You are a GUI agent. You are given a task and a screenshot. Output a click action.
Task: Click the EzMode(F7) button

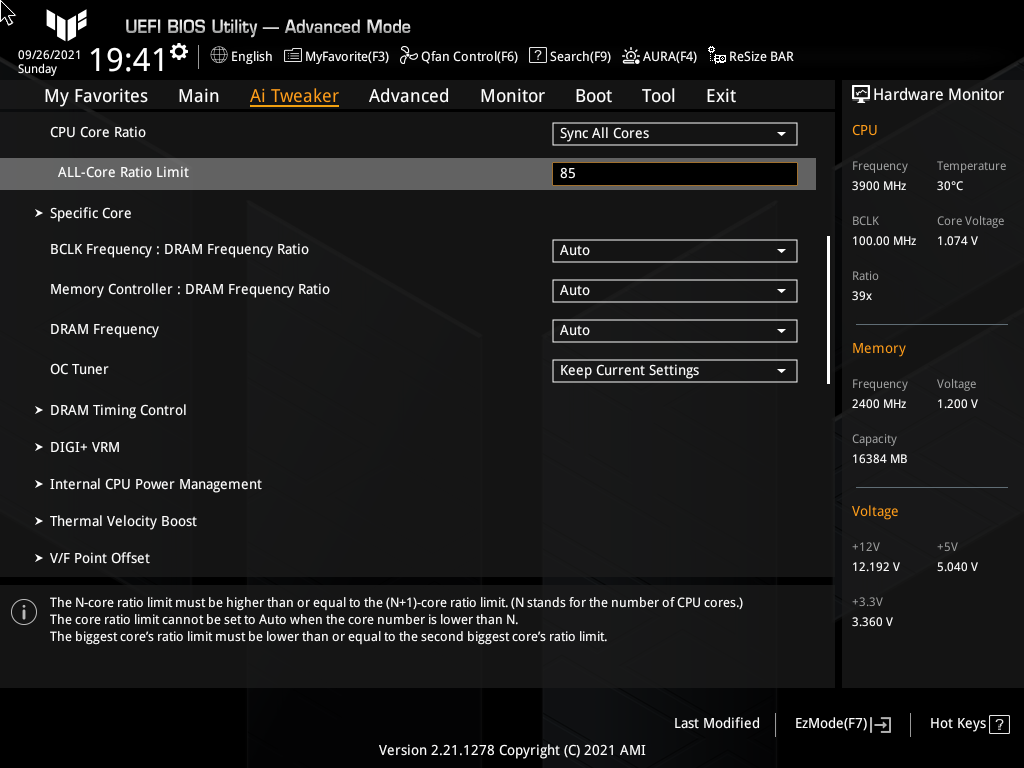pyautogui.click(x=841, y=723)
